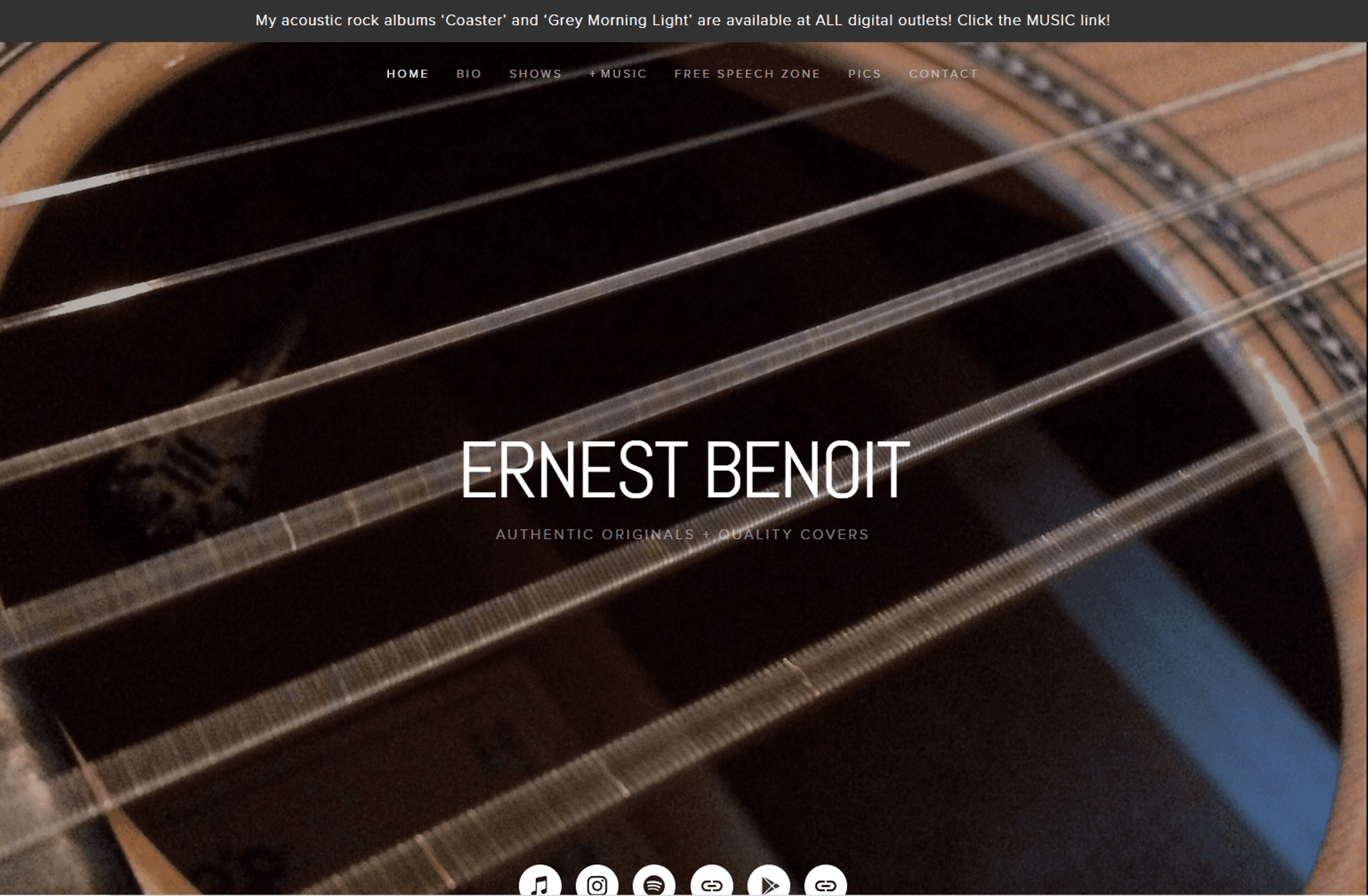
Task: Open the Apple Music note icon
Action: tap(540, 883)
